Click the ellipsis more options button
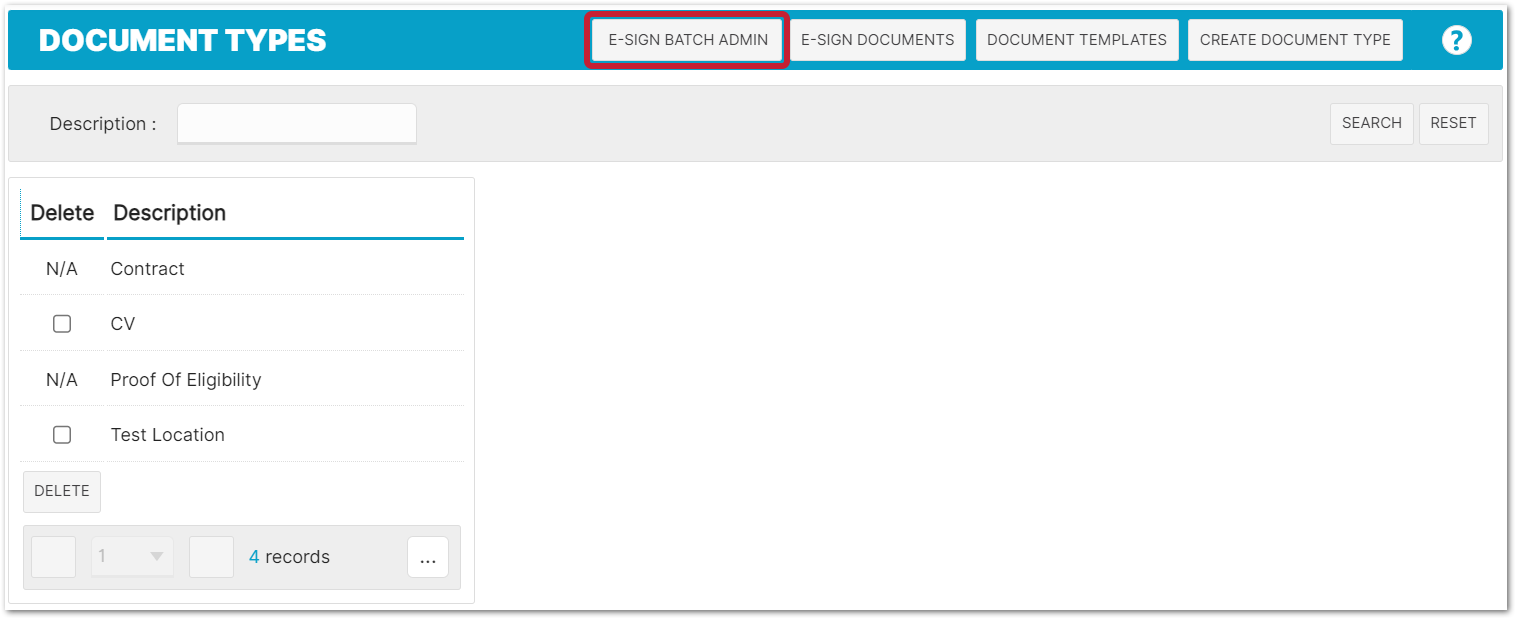 tap(428, 558)
